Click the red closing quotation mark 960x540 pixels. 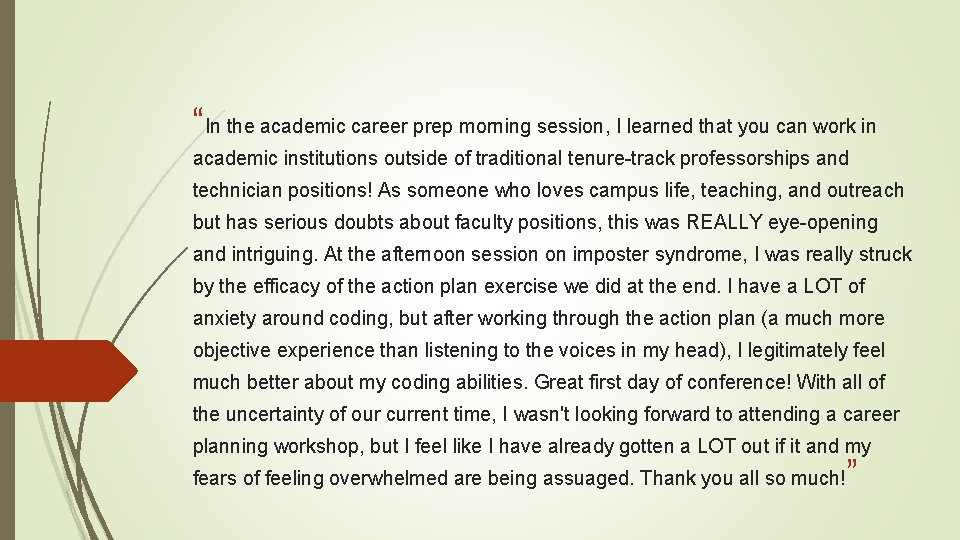[852, 464]
